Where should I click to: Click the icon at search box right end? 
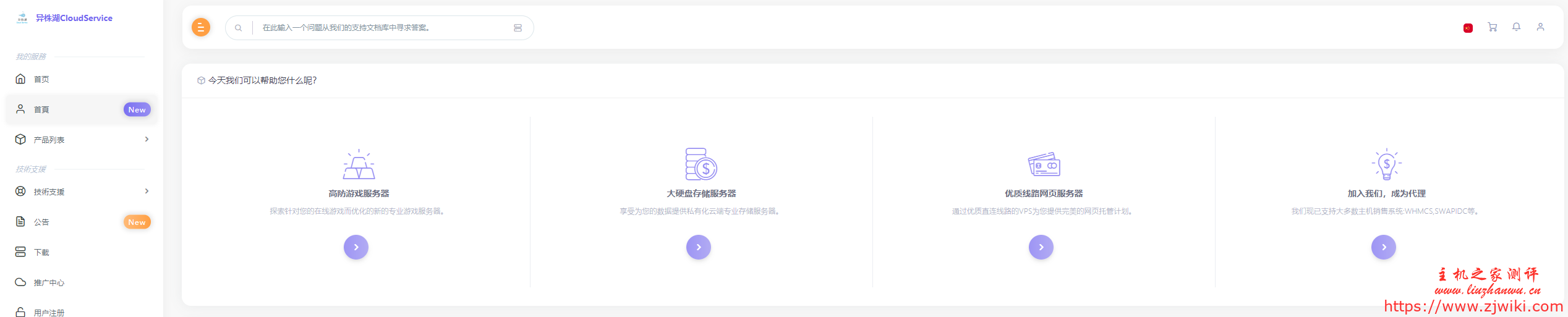[x=518, y=28]
